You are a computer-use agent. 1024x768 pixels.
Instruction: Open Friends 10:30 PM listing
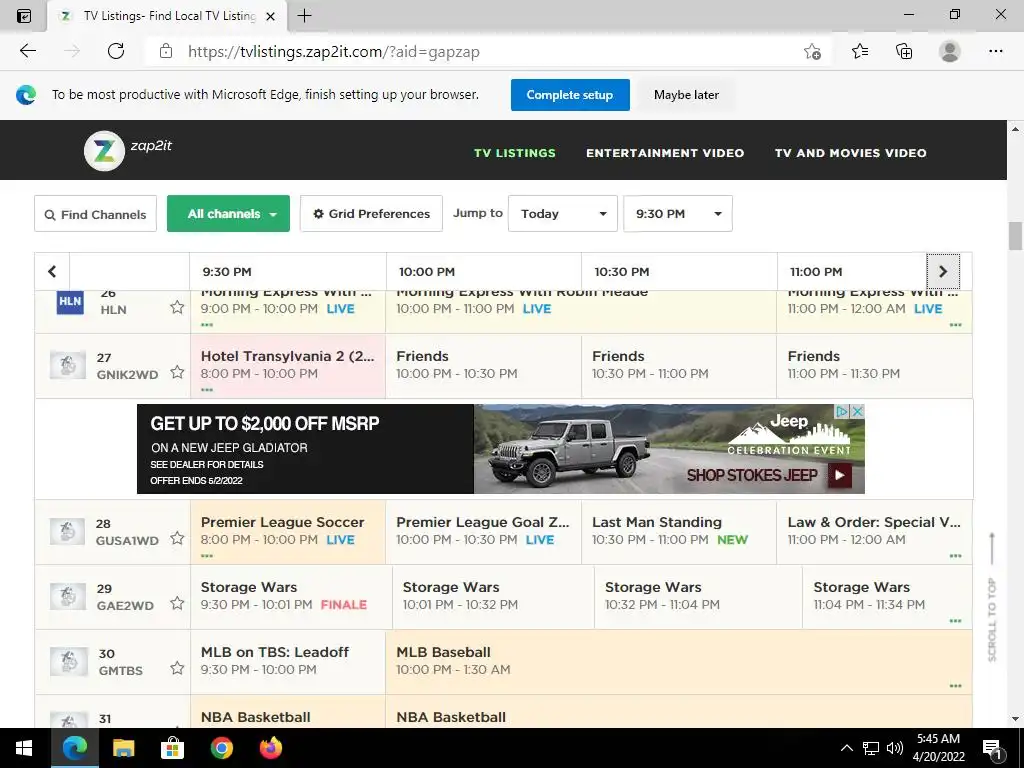click(679, 365)
